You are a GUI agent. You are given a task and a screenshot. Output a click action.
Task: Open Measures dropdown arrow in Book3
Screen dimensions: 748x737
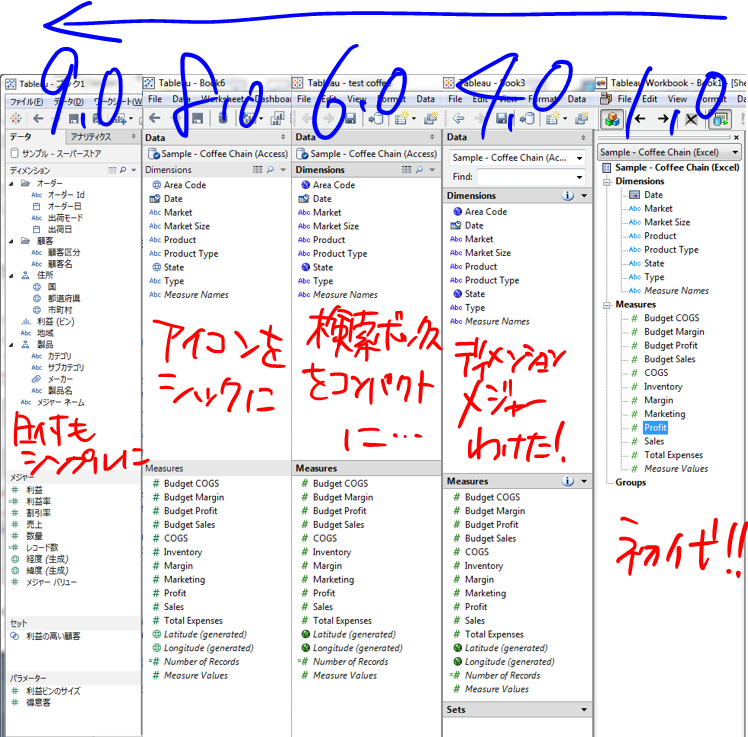pos(584,481)
